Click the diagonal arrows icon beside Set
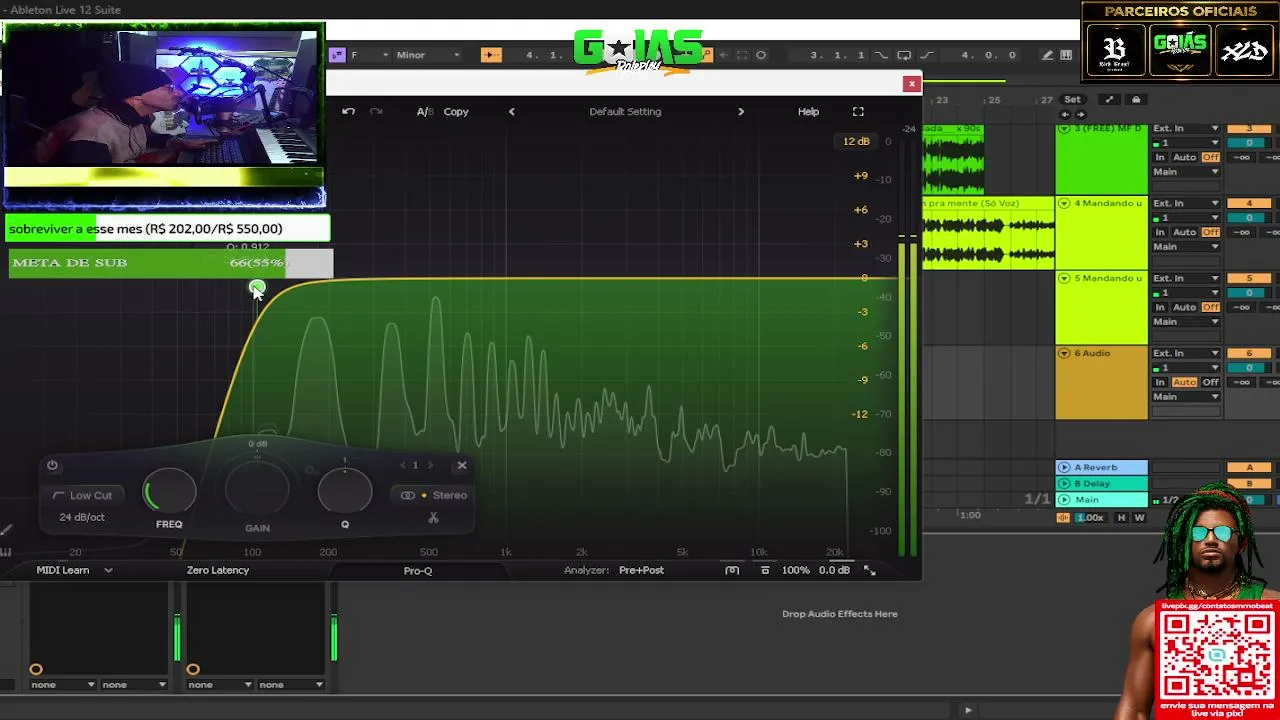This screenshot has height=720, width=1280. [x=1109, y=100]
